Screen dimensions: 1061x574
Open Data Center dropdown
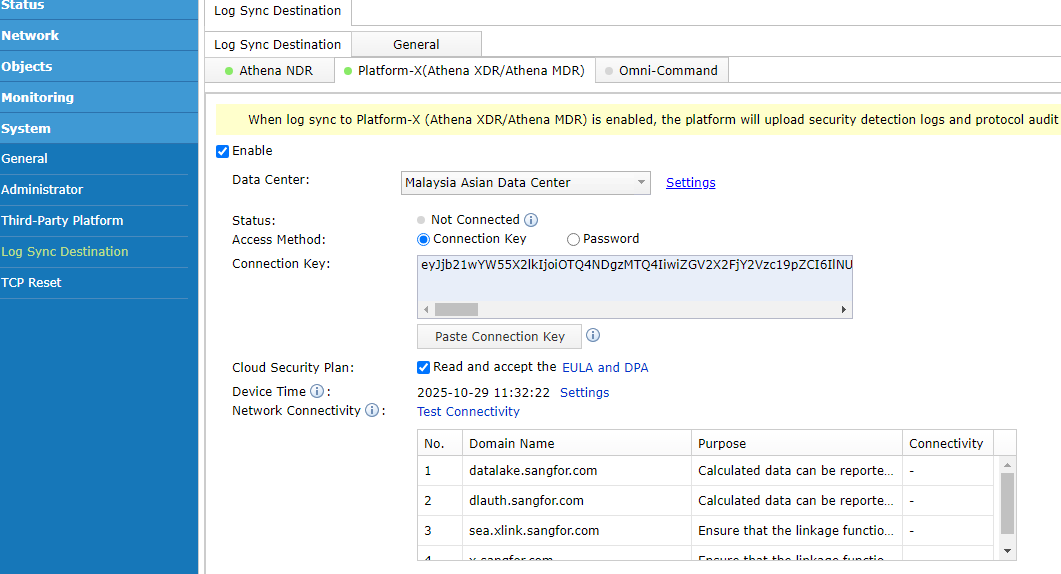point(526,183)
